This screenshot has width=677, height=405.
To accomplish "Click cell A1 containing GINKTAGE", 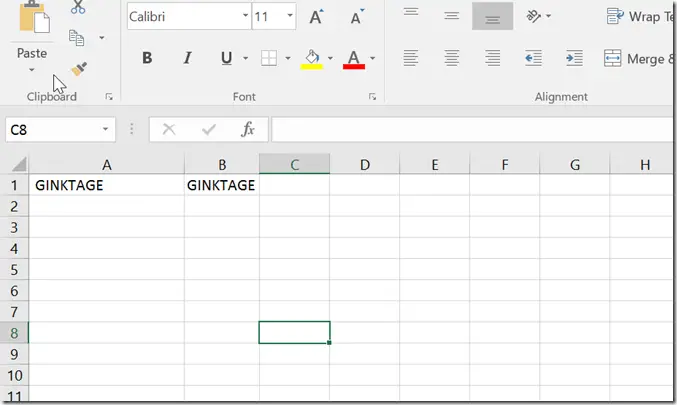I will pyautogui.click(x=107, y=185).
